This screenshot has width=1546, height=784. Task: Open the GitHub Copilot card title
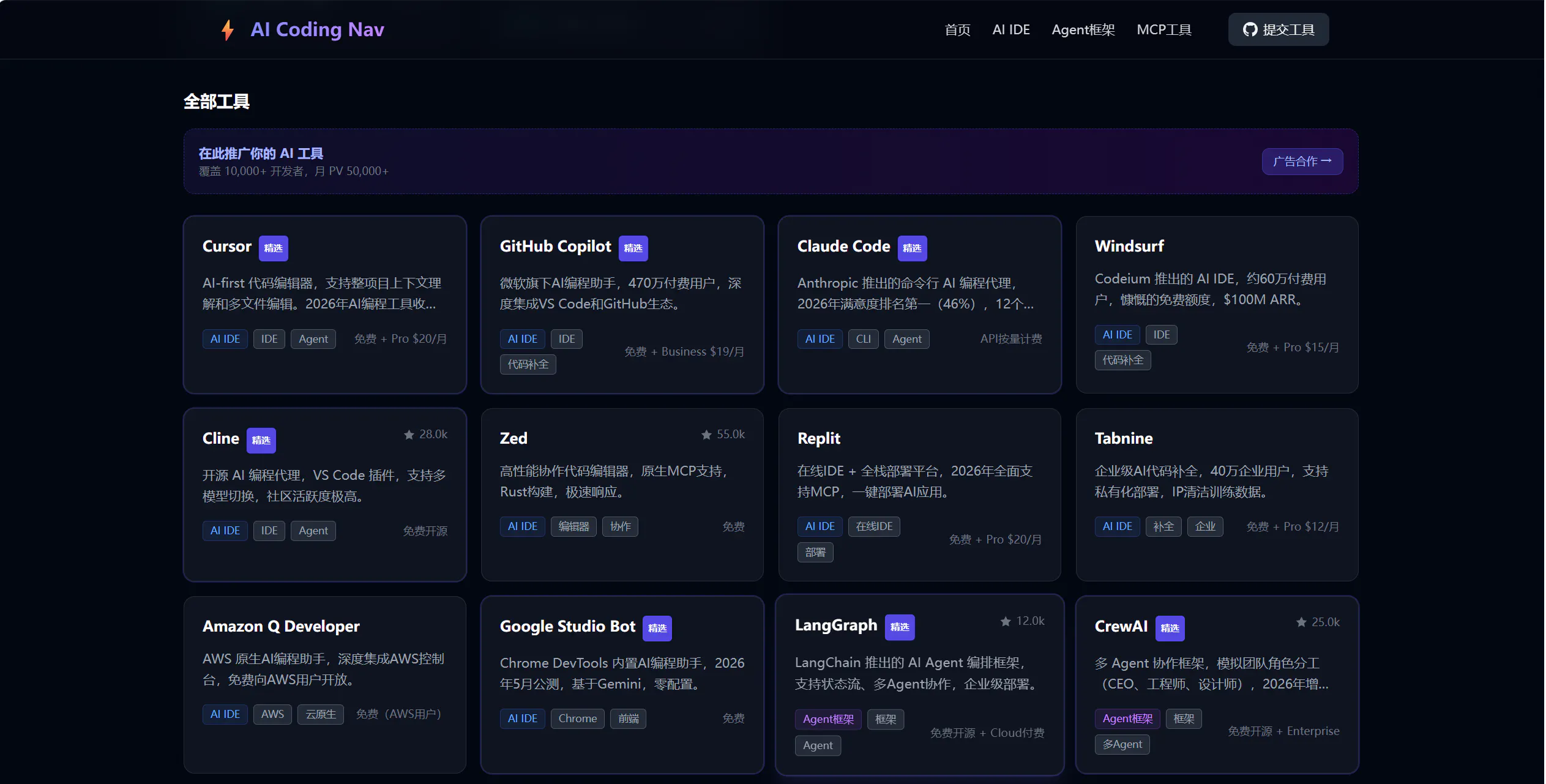point(556,246)
